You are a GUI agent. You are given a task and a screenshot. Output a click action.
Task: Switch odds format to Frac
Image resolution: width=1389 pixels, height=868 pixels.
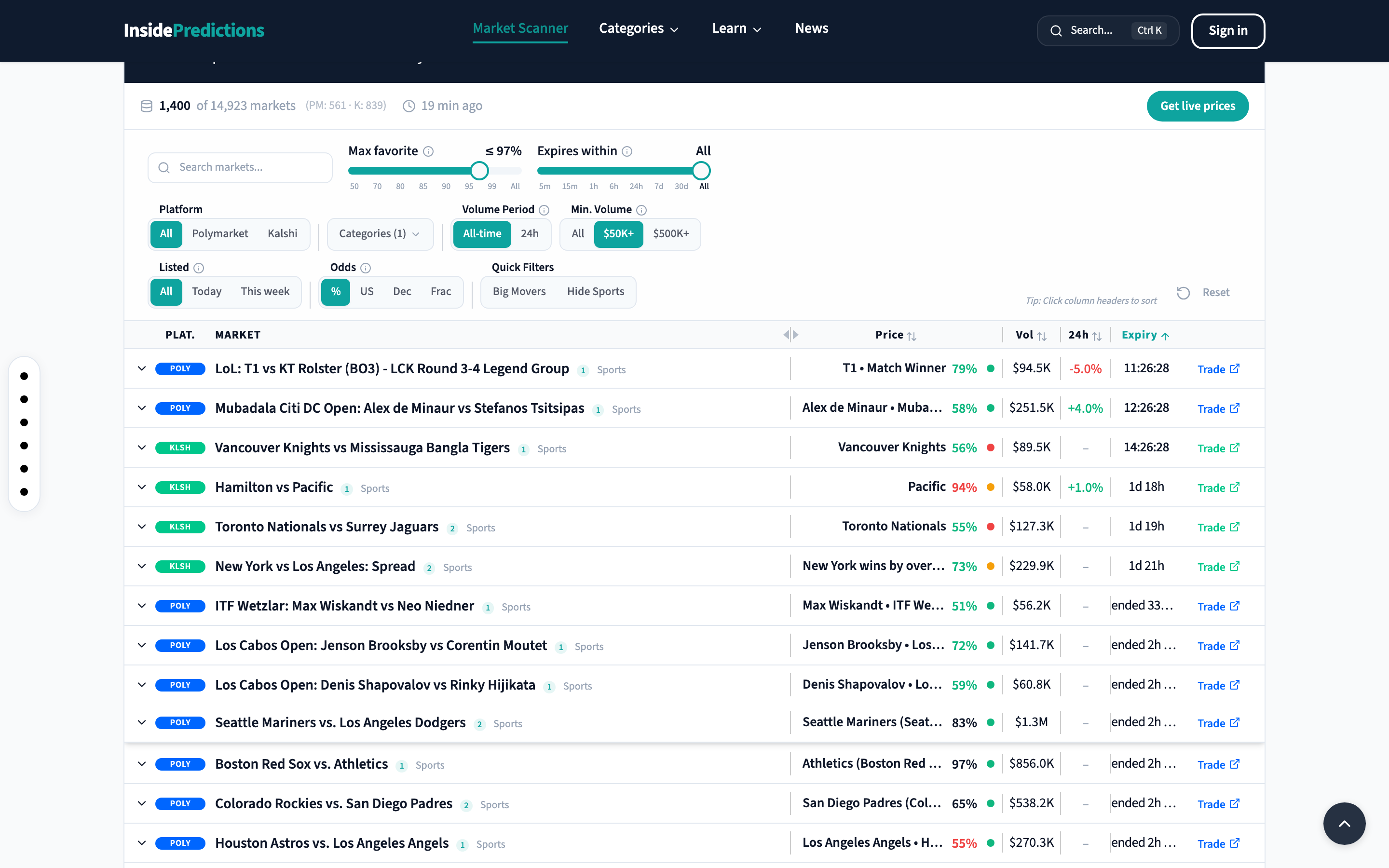click(441, 292)
